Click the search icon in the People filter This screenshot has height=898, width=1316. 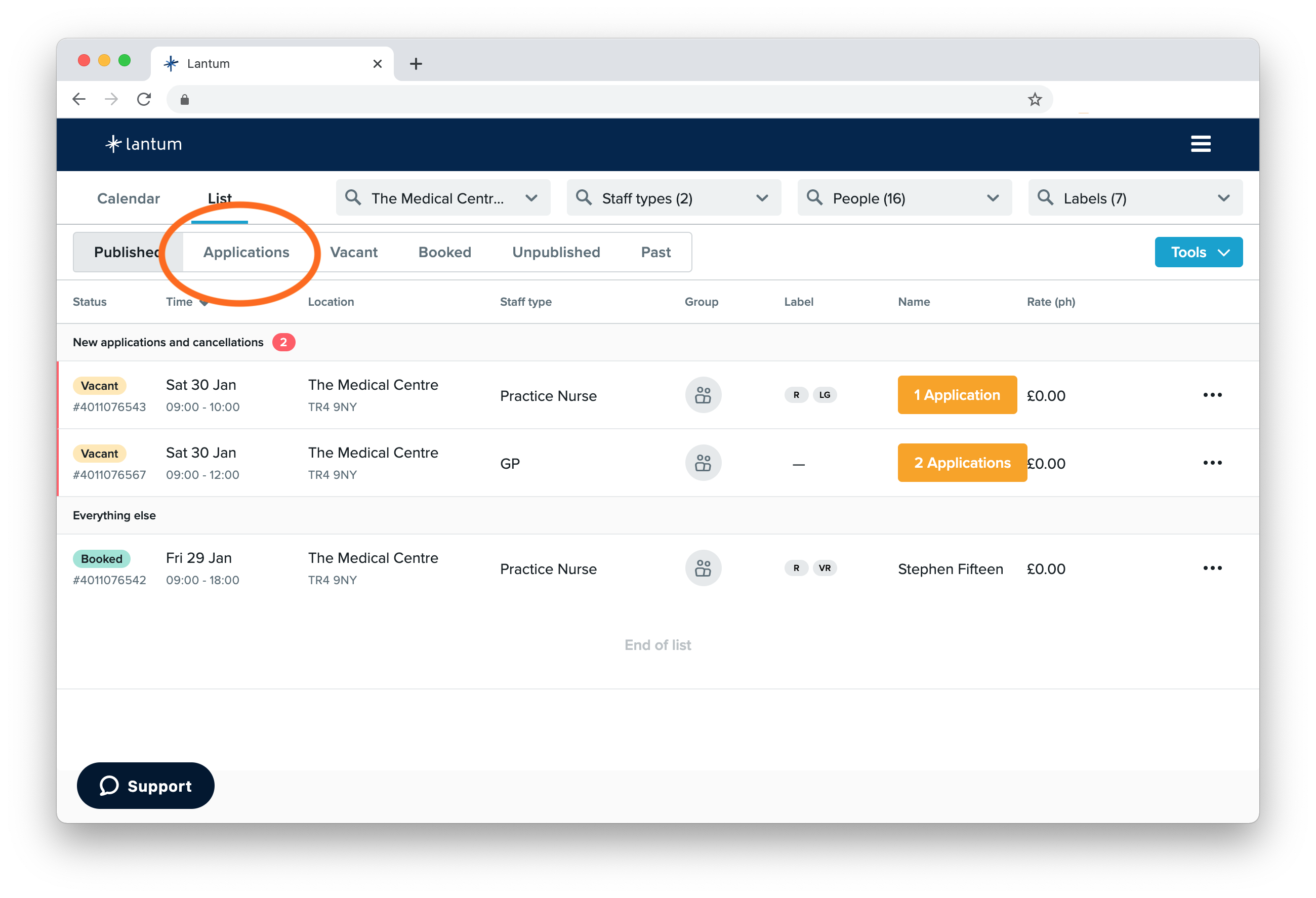click(814, 197)
